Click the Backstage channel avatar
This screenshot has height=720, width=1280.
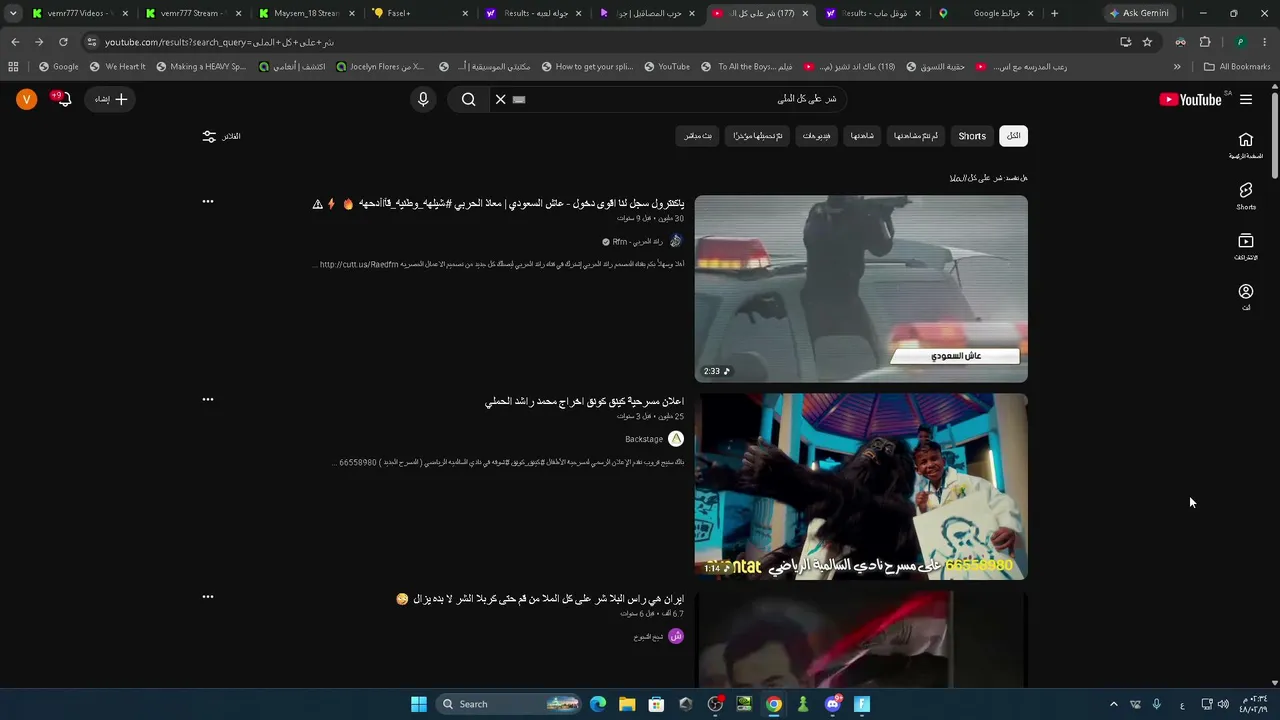[x=676, y=439]
